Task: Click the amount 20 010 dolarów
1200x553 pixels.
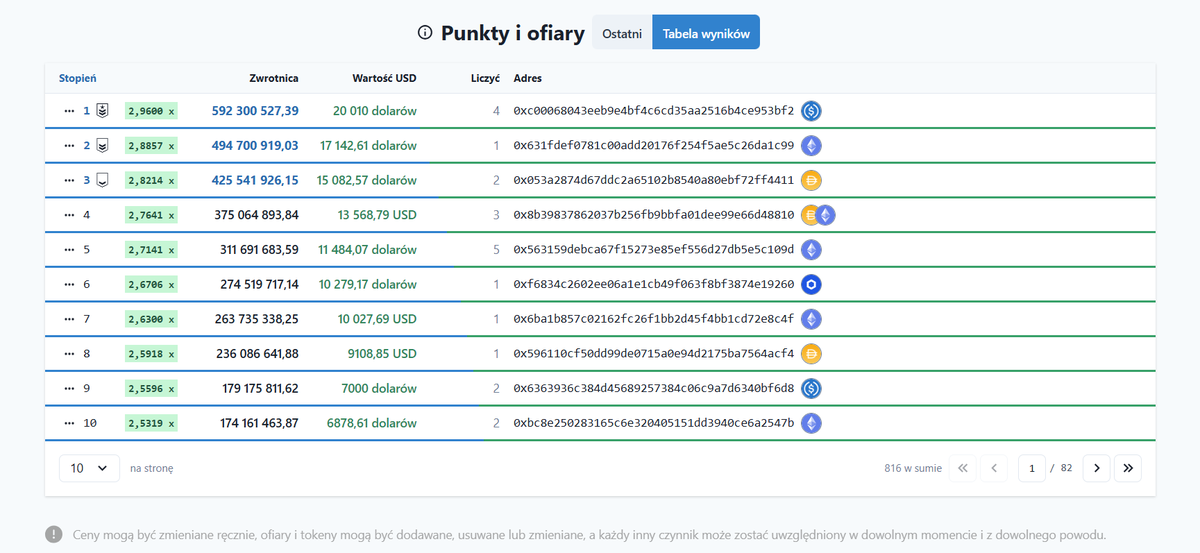Action: (375, 111)
